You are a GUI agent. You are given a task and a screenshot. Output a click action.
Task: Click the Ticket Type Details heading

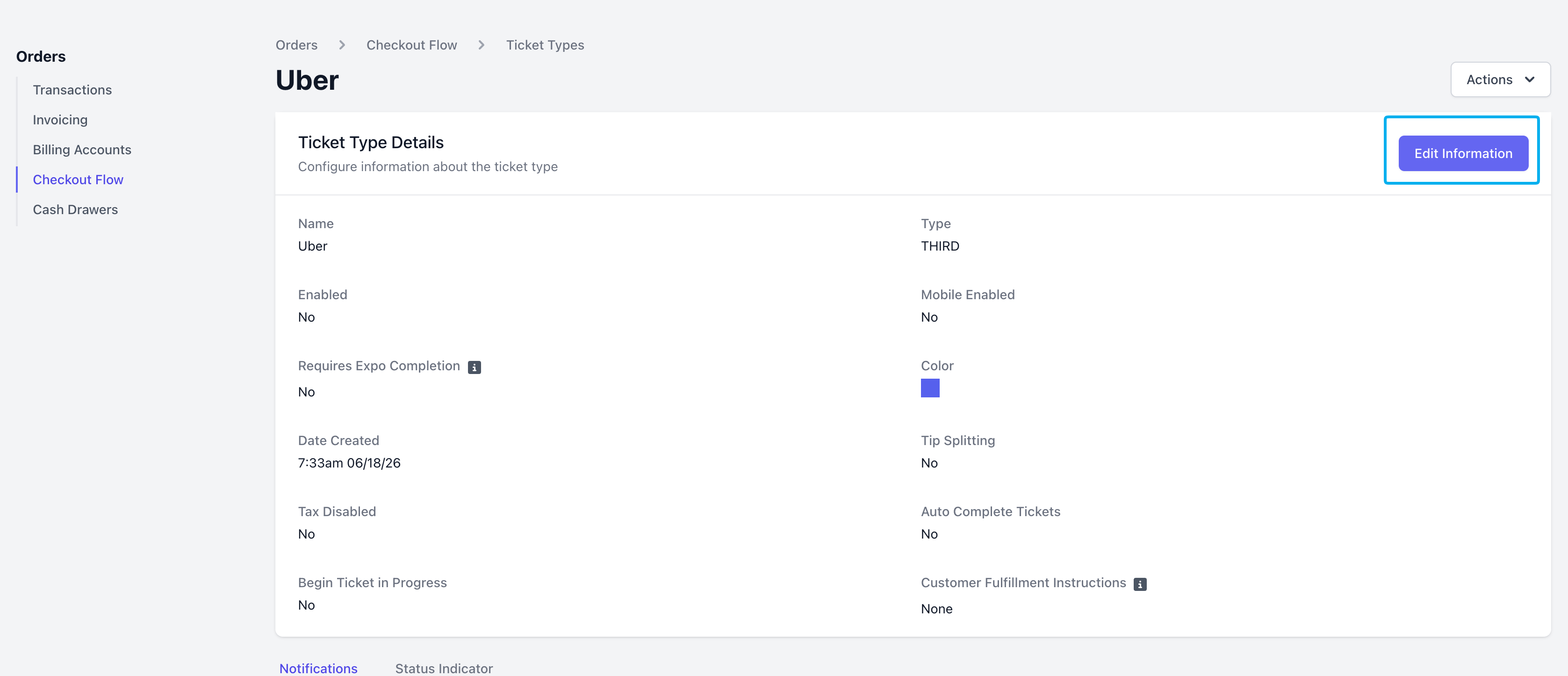[371, 143]
